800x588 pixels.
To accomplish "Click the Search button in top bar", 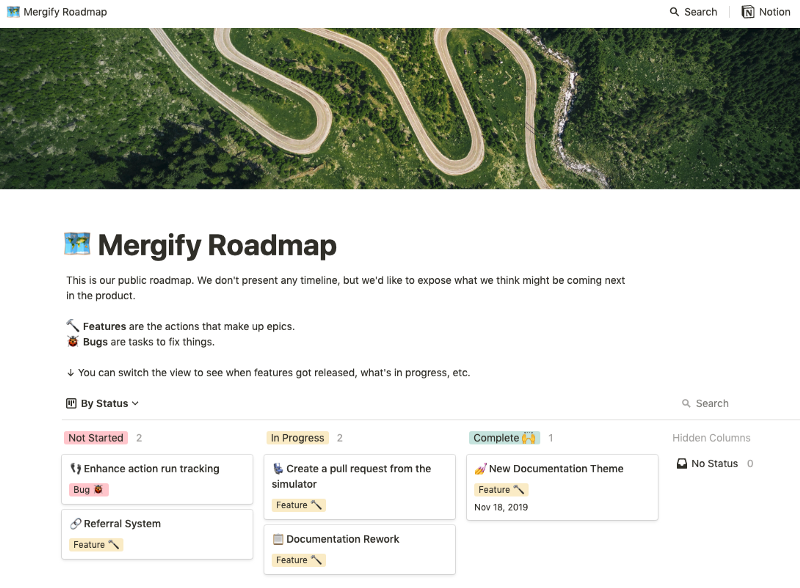I will pos(693,12).
